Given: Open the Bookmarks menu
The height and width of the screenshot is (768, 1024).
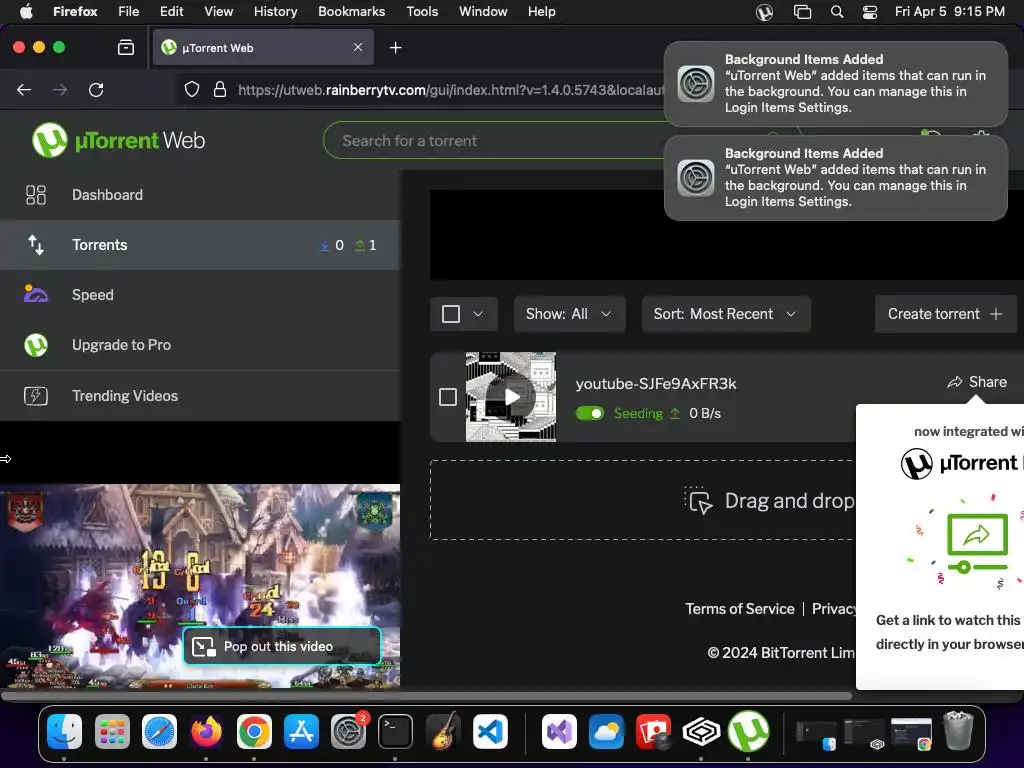Looking at the screenshot, I should [351, 11].
